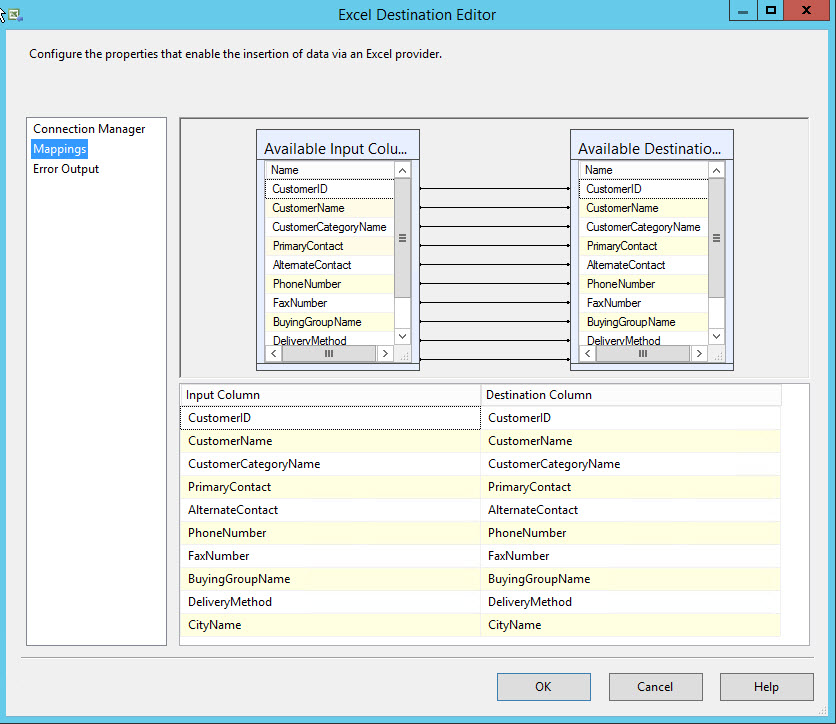The height and width of the screenshot is (724, 836).
Task: Click the OK button
Action: [543, 687]
